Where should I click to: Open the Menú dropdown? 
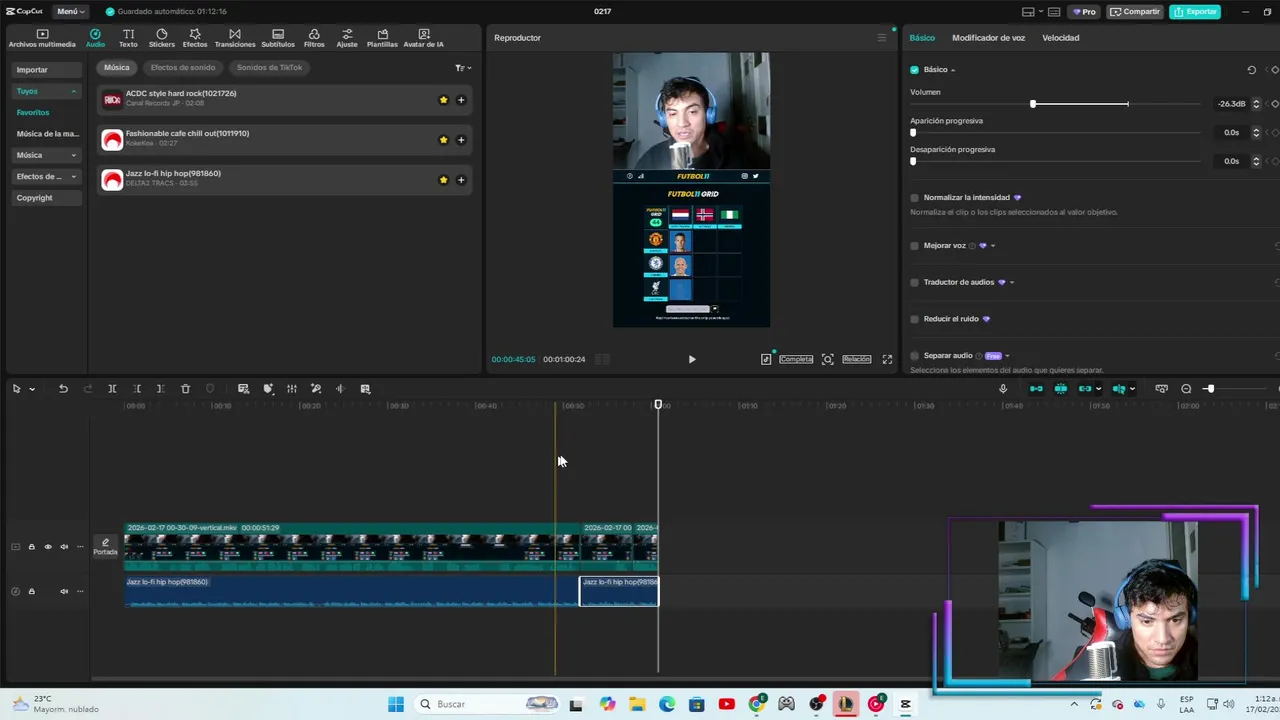click(70, 11)
